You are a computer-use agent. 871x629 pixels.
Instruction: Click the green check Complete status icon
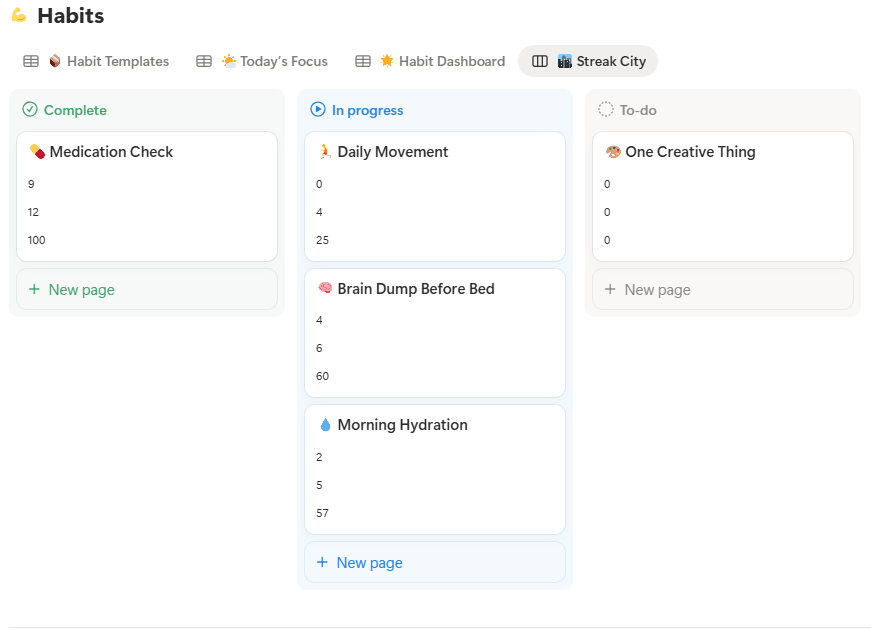(30, 109)
